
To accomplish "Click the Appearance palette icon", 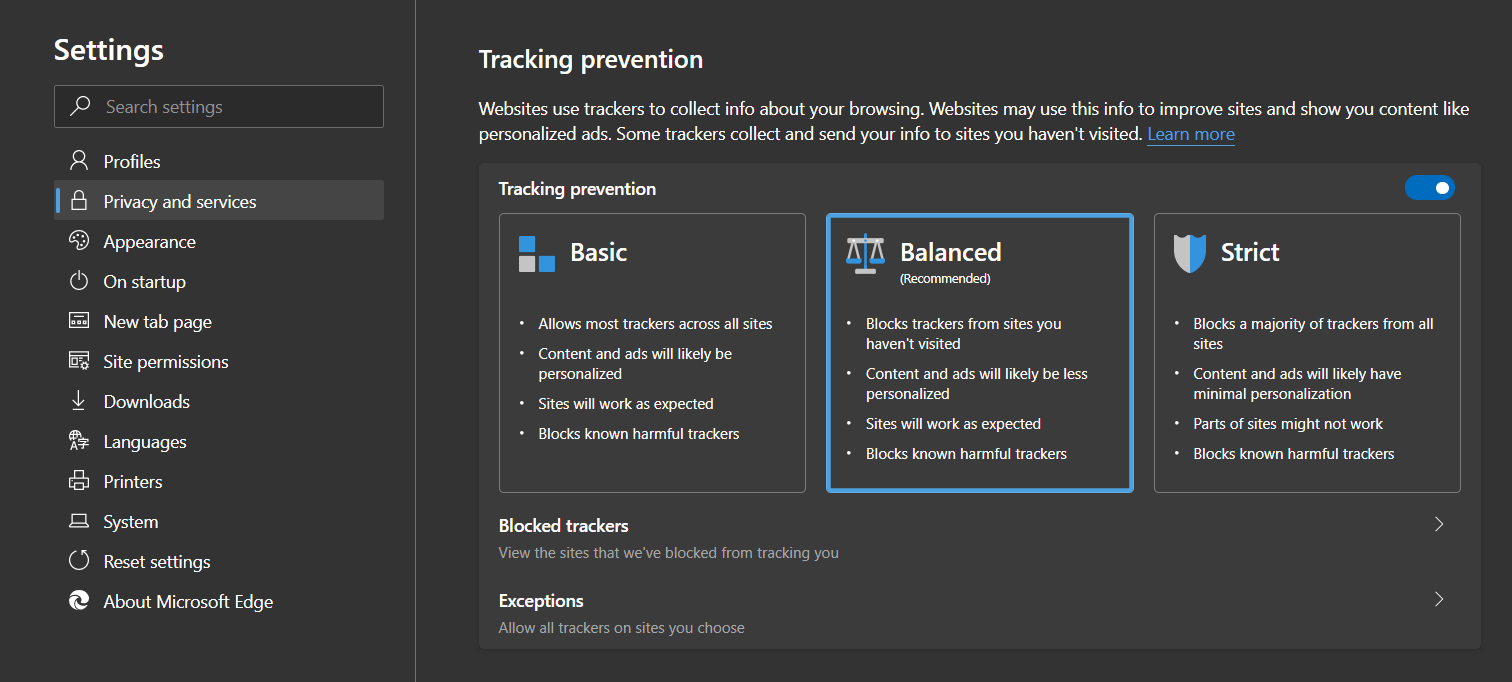I will tap(78, 241).
